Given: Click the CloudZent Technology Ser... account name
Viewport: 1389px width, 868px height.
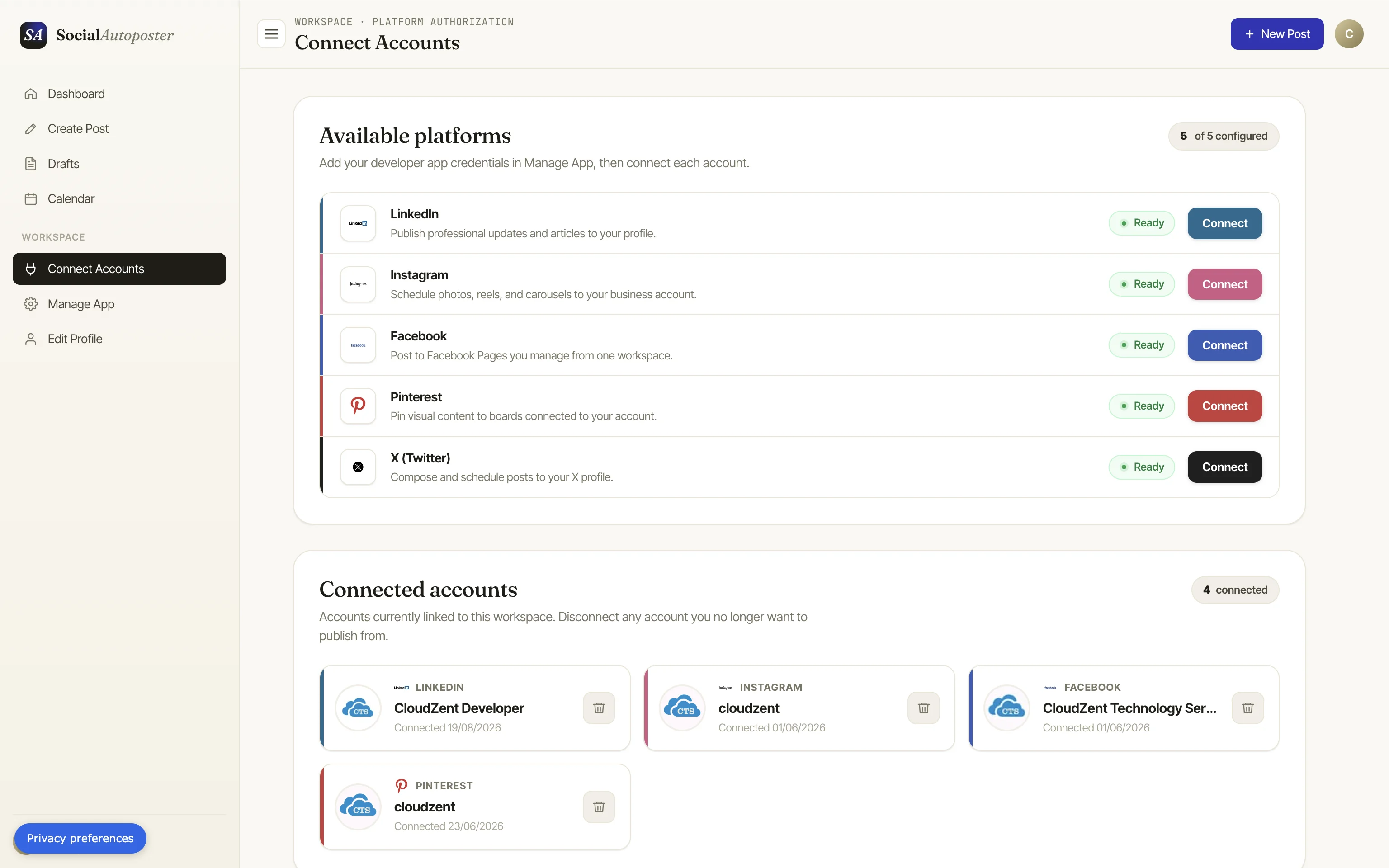Looking at the screenshot, I should point(1129,708).
